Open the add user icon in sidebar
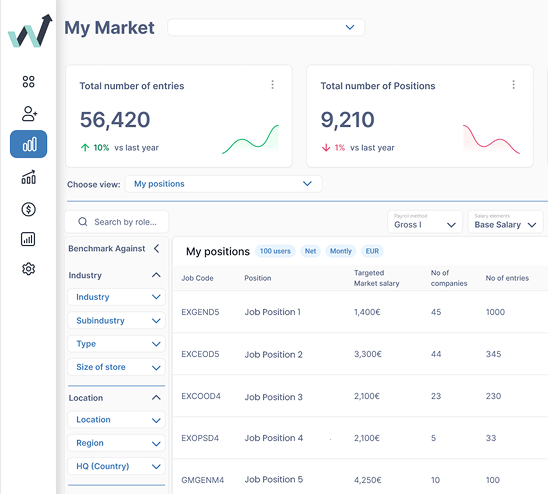This screenshot has width=548, height=494. click(x=29, y=113)
